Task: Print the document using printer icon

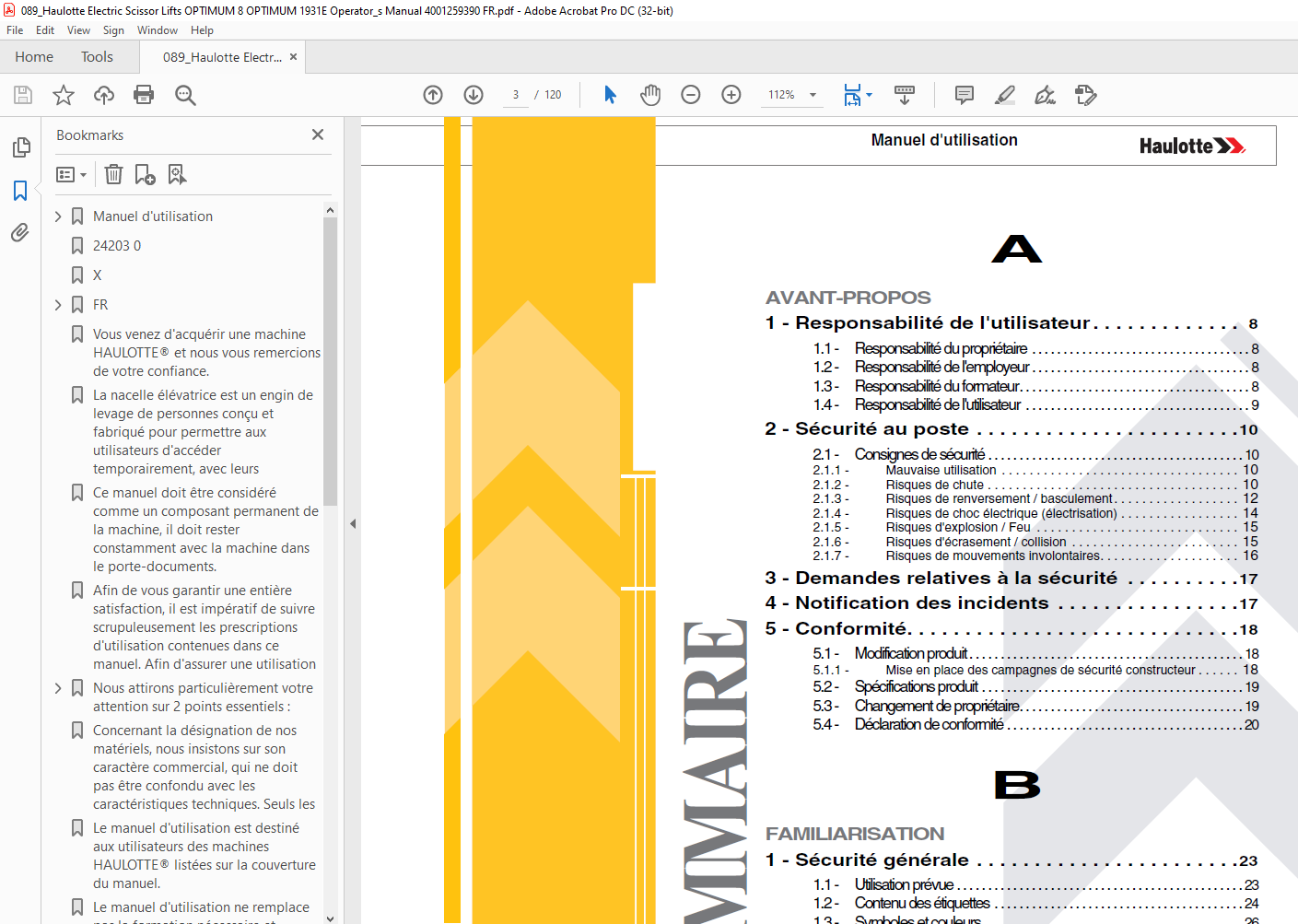Action: 144,95
